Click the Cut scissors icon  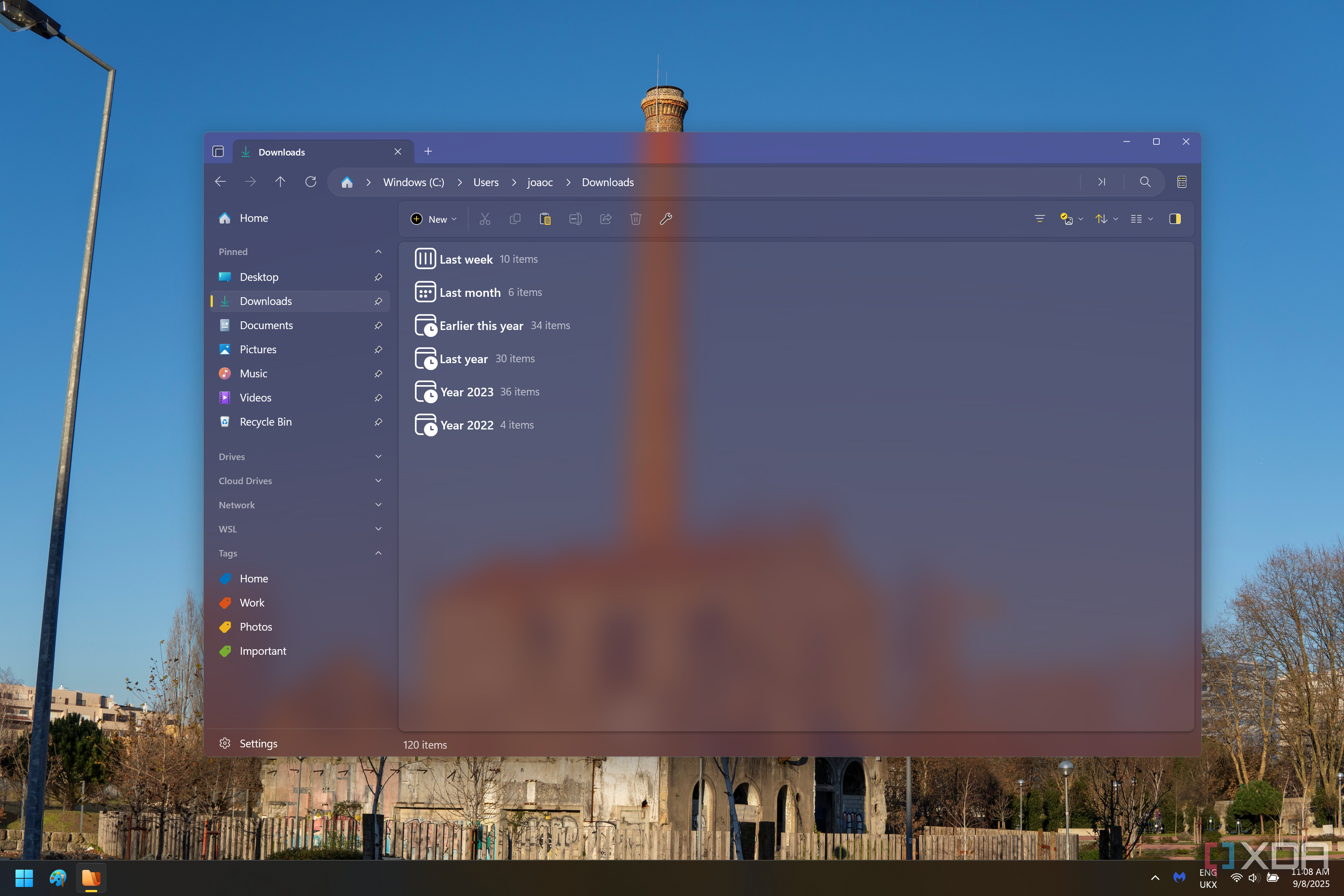coord(485,219)
